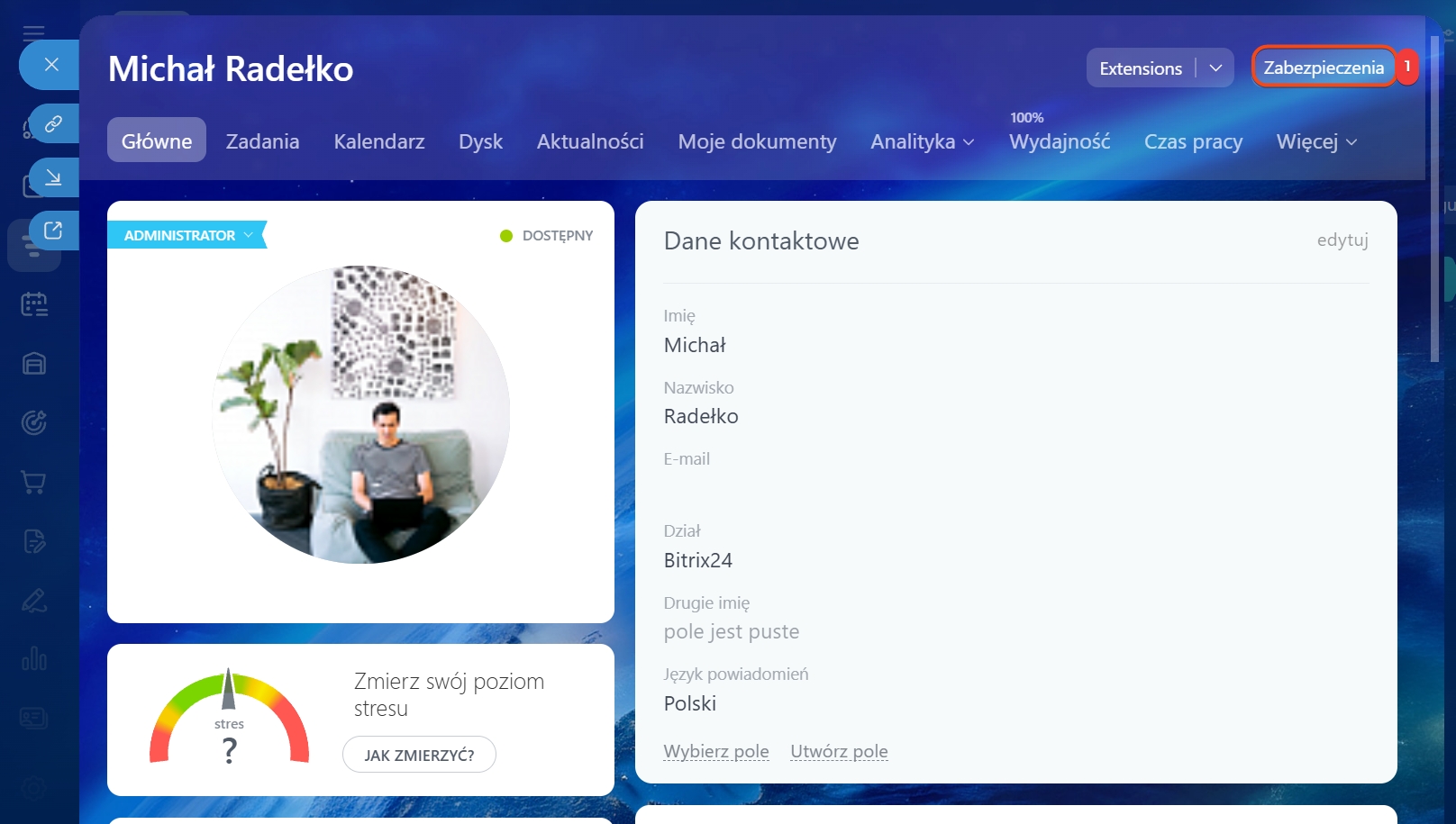The image size is (1456, 824).
Task: Click the user profile photo
Action: pyautogui.click(x=360, y=414)
